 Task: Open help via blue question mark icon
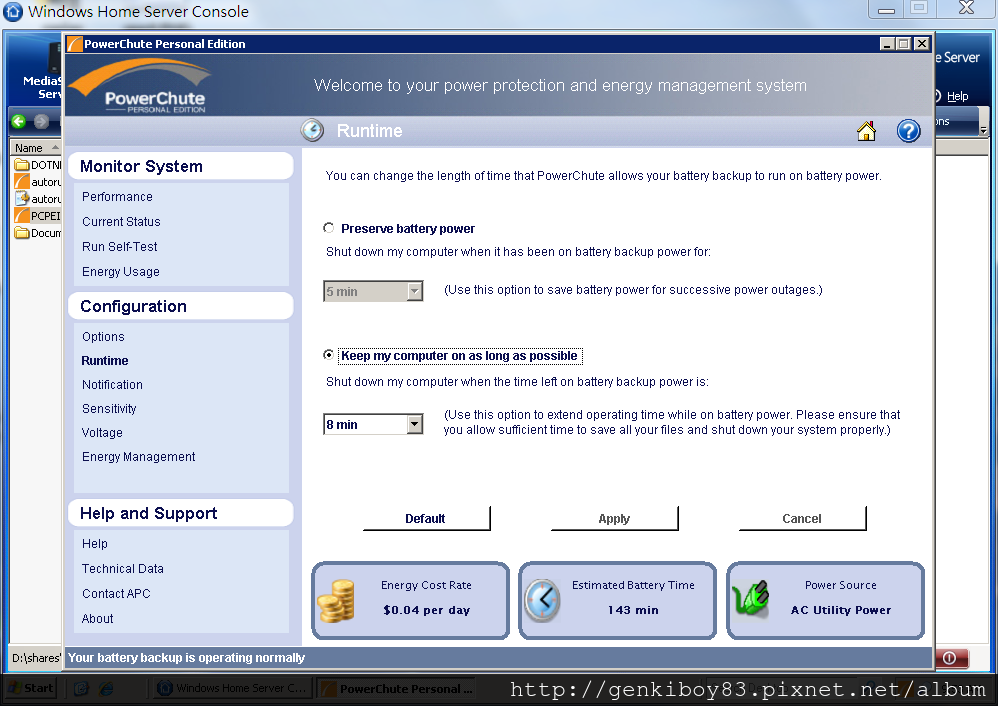(x=908, y=131)
